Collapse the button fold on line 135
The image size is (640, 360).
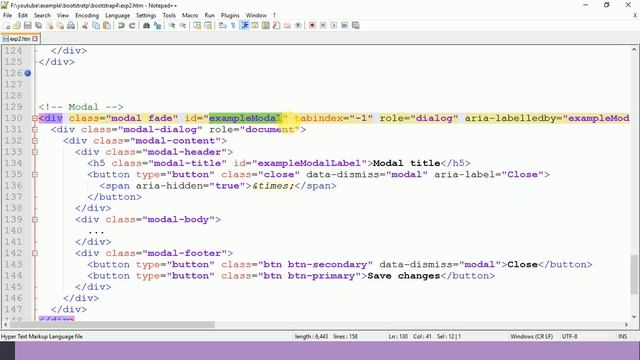[35, 174]
